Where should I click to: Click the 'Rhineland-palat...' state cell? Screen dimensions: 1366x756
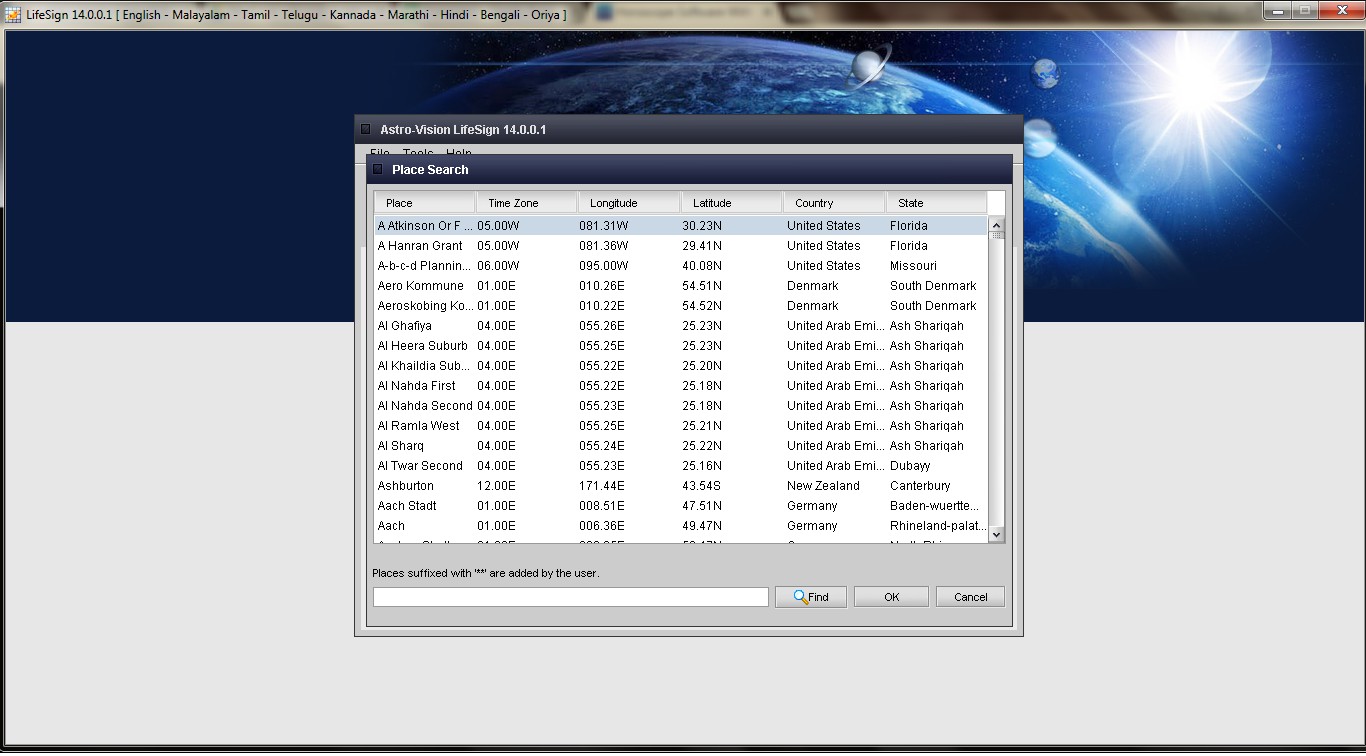point(938,526)
